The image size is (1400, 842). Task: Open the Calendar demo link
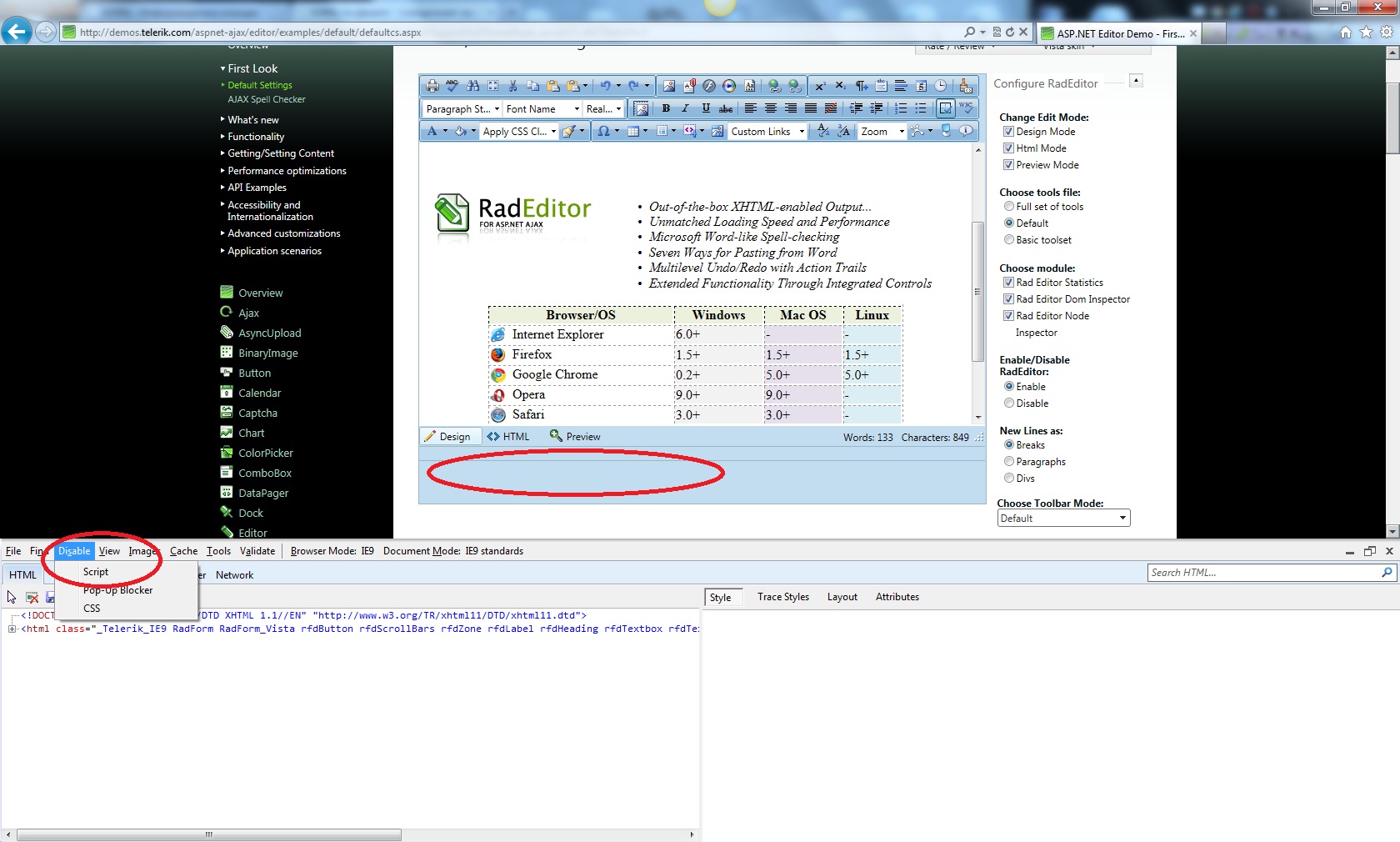(x=260, y=393)
